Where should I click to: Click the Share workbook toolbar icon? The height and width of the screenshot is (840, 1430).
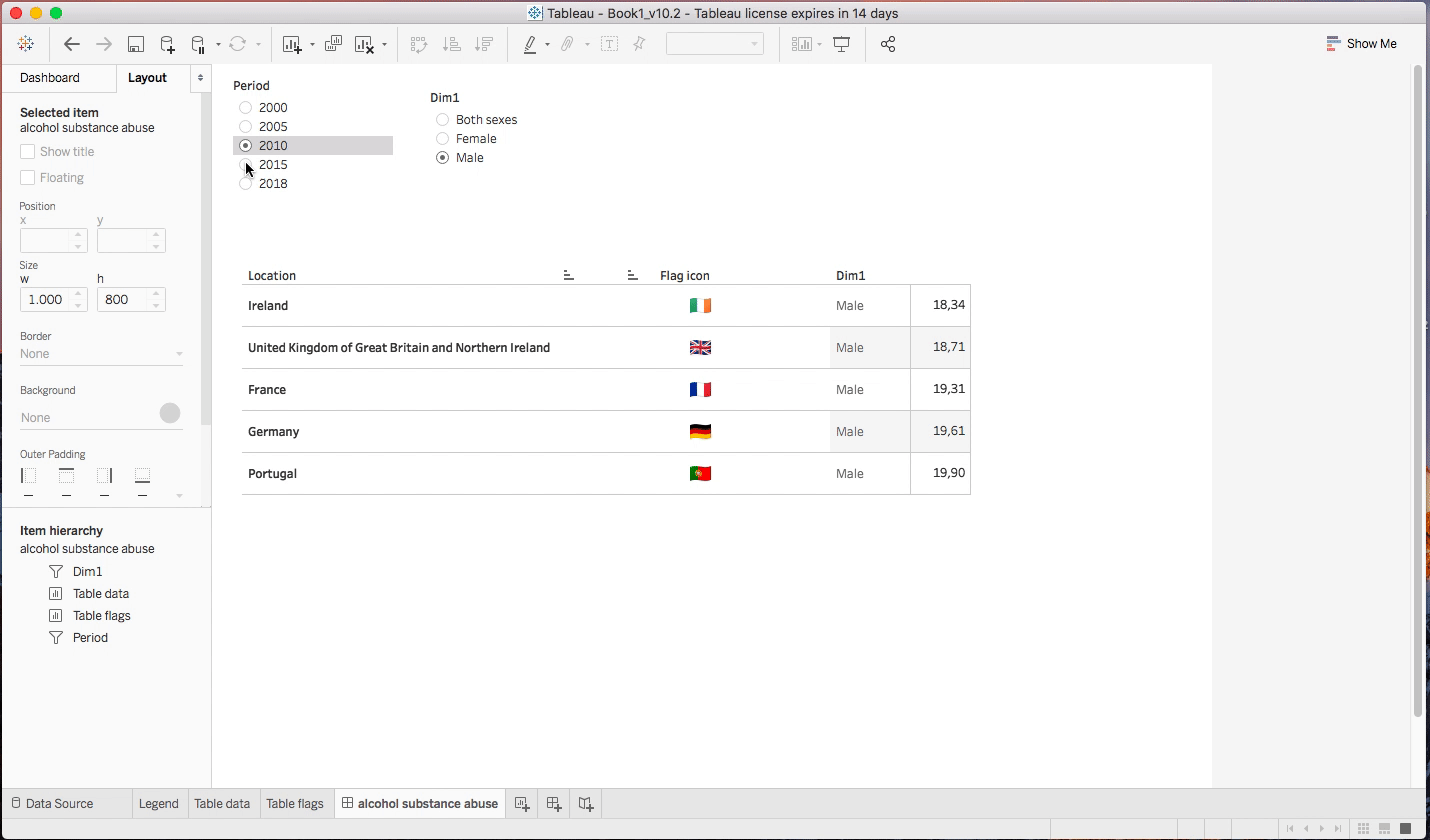[888, 44]
